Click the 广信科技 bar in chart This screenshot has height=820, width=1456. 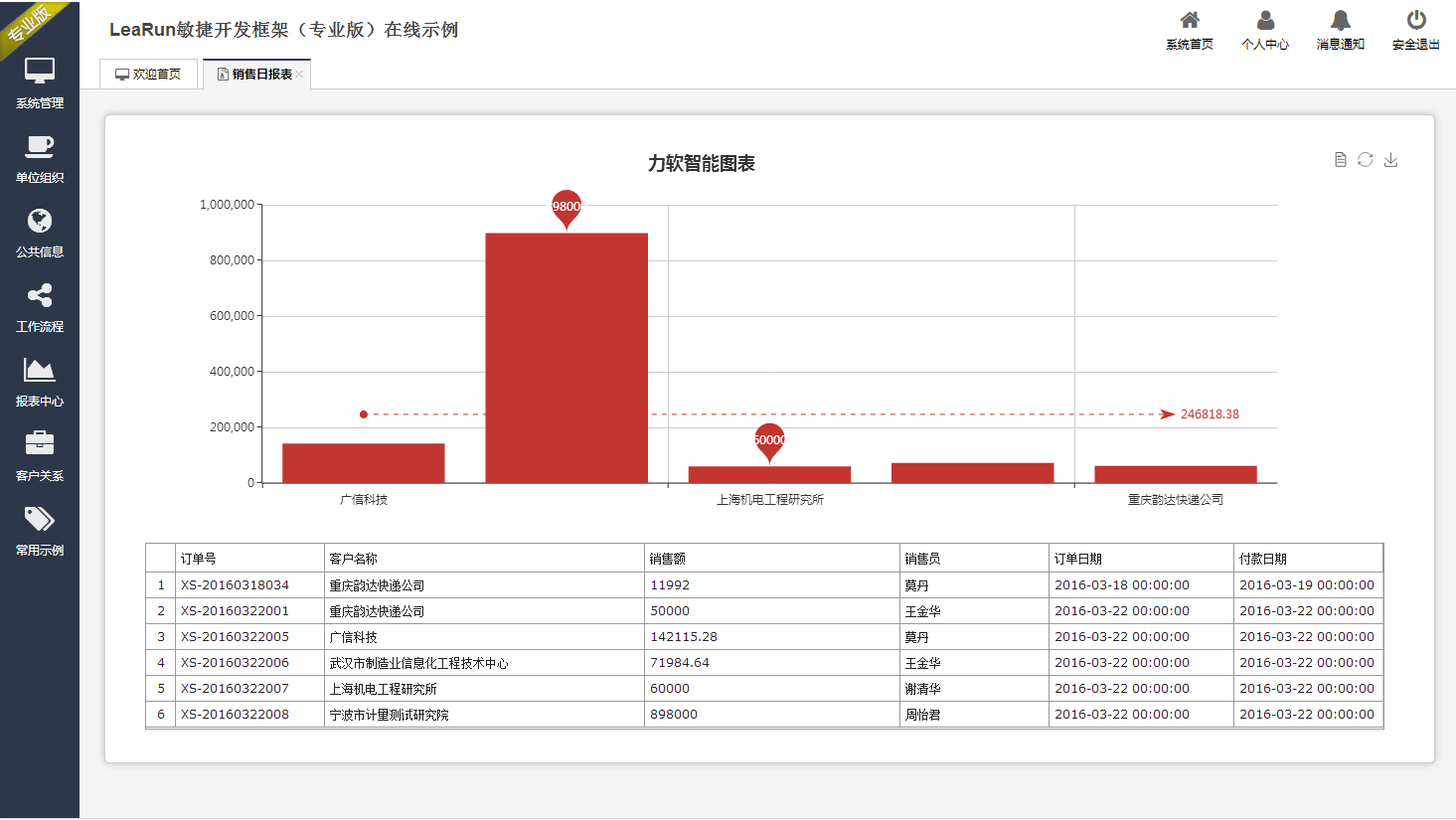click(x=364, y=463)
